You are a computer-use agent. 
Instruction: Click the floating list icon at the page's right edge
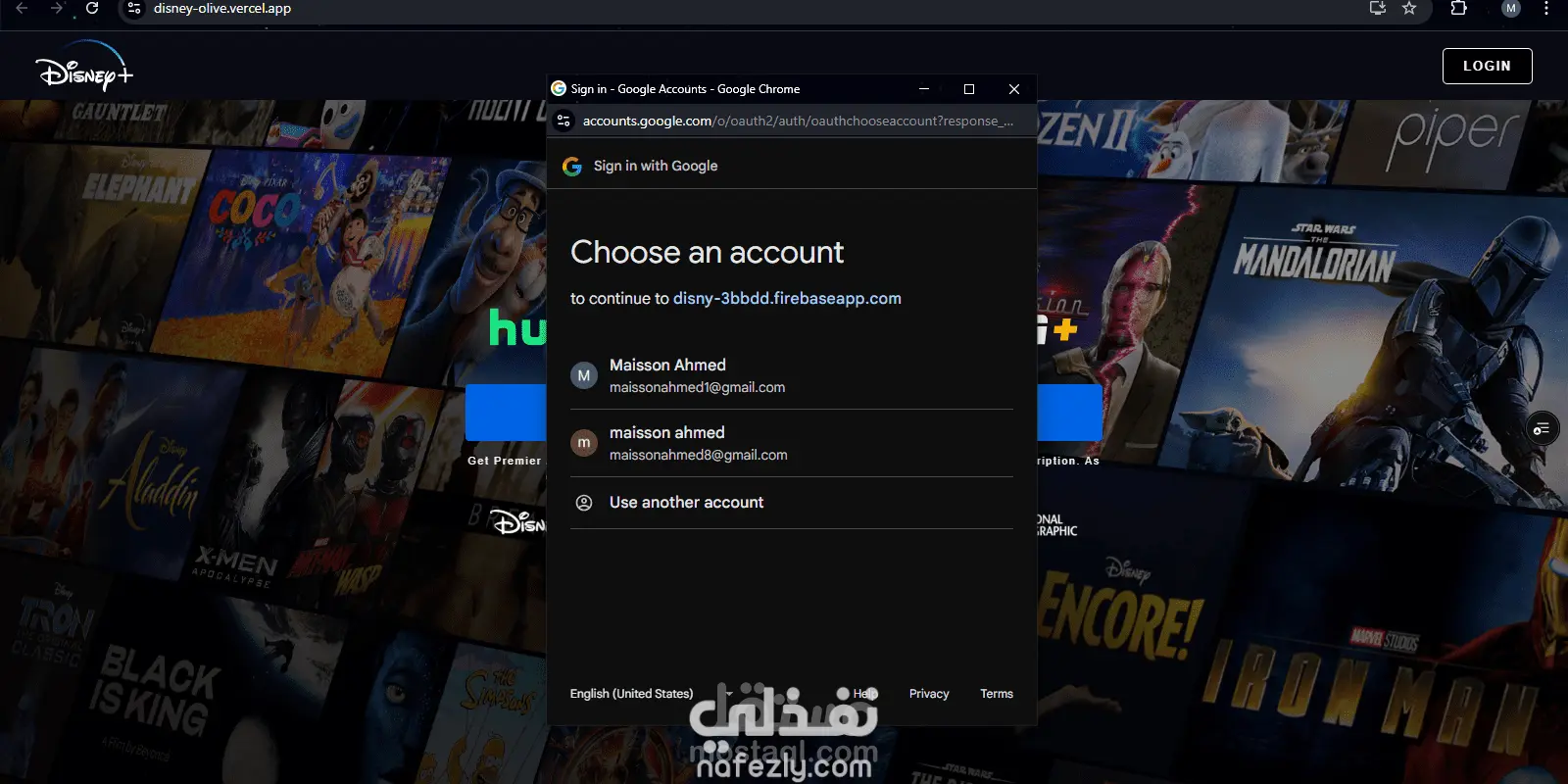1542,428
